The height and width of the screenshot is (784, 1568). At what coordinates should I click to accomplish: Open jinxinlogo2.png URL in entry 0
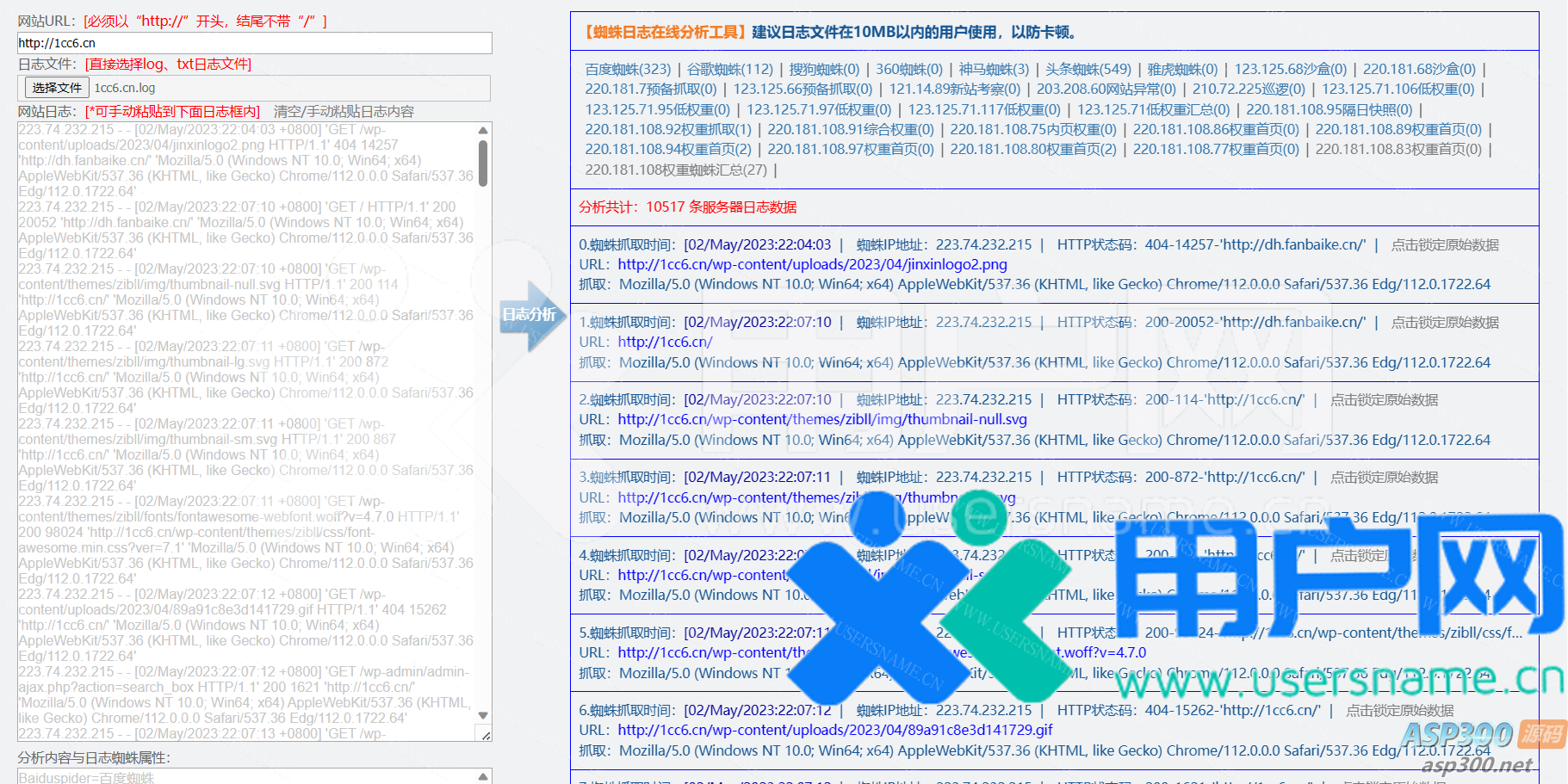pyautogui.click(x=812, y=264)
